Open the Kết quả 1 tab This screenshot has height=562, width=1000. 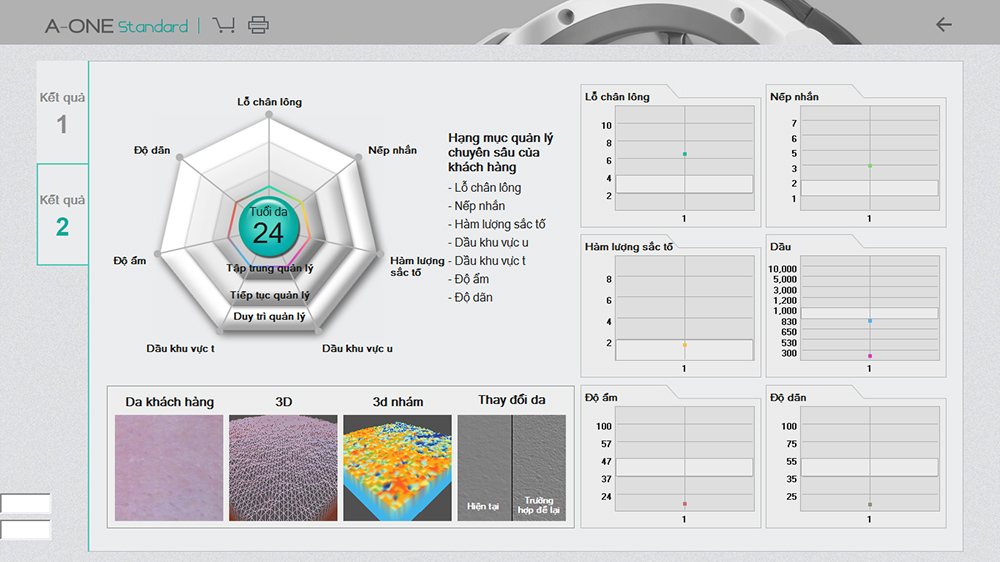(x=62, y=113)
